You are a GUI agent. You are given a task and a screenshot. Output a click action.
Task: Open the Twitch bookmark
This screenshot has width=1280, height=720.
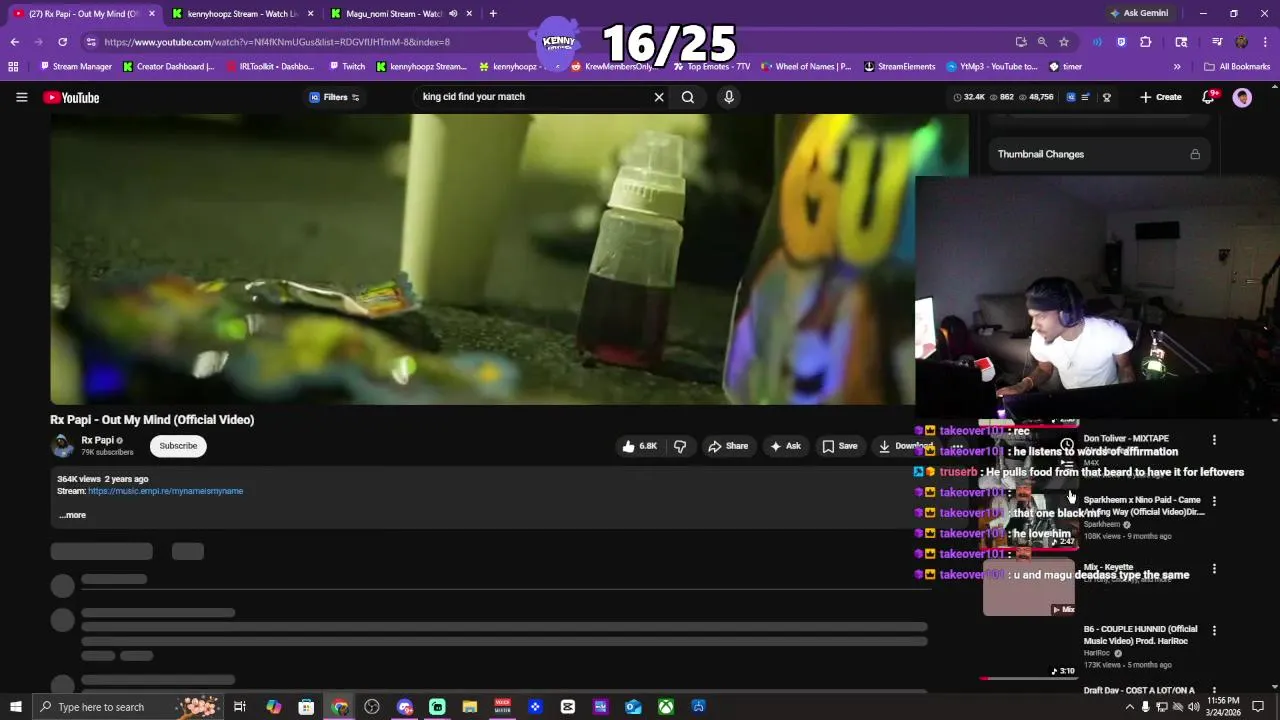[x=346, y=67]
